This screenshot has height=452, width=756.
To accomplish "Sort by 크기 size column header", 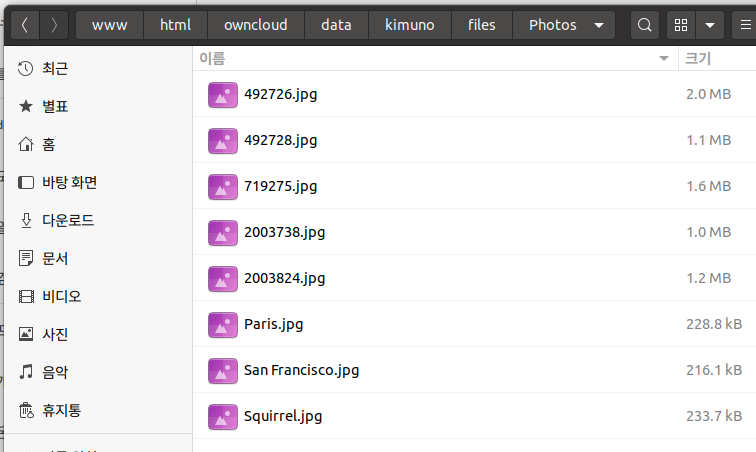I will (x=717, y=59).
